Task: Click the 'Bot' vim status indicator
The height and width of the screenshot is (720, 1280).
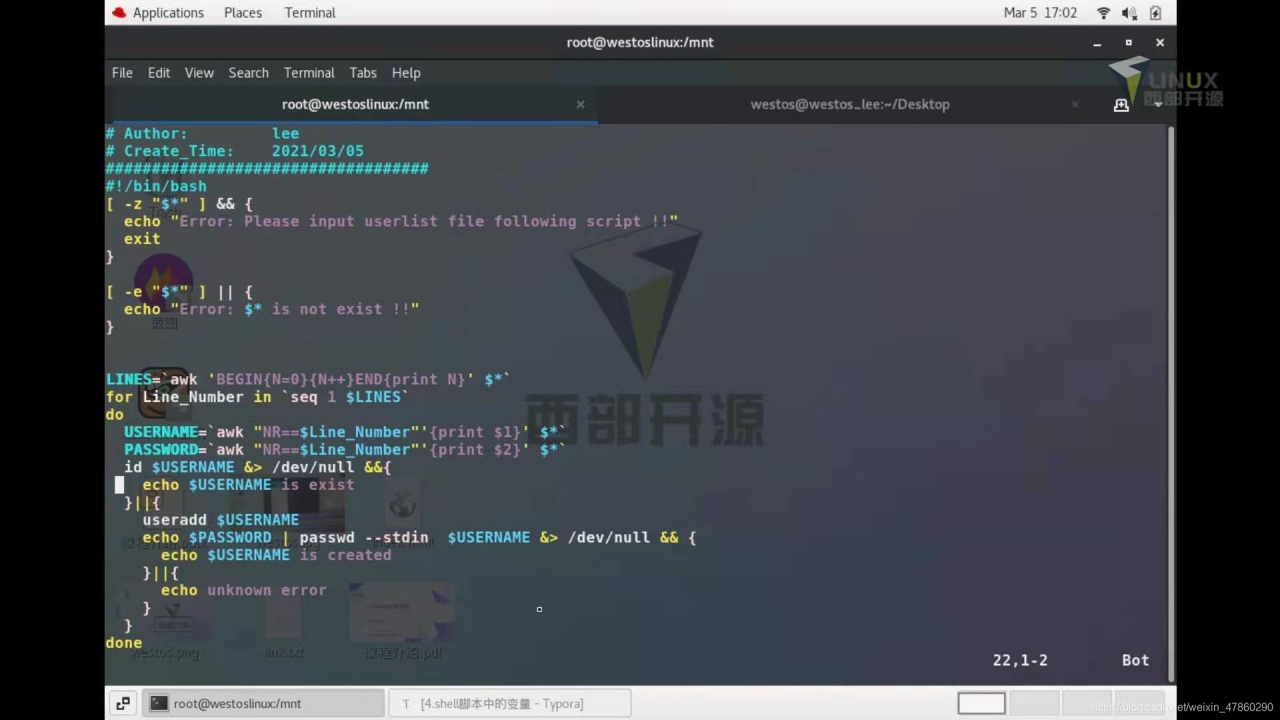Action: pyautogui.click(x=1135, y=660)
